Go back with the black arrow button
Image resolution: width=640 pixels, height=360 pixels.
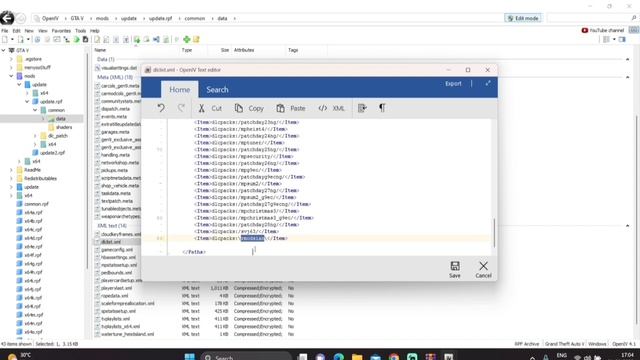click(x=7, y=18)
